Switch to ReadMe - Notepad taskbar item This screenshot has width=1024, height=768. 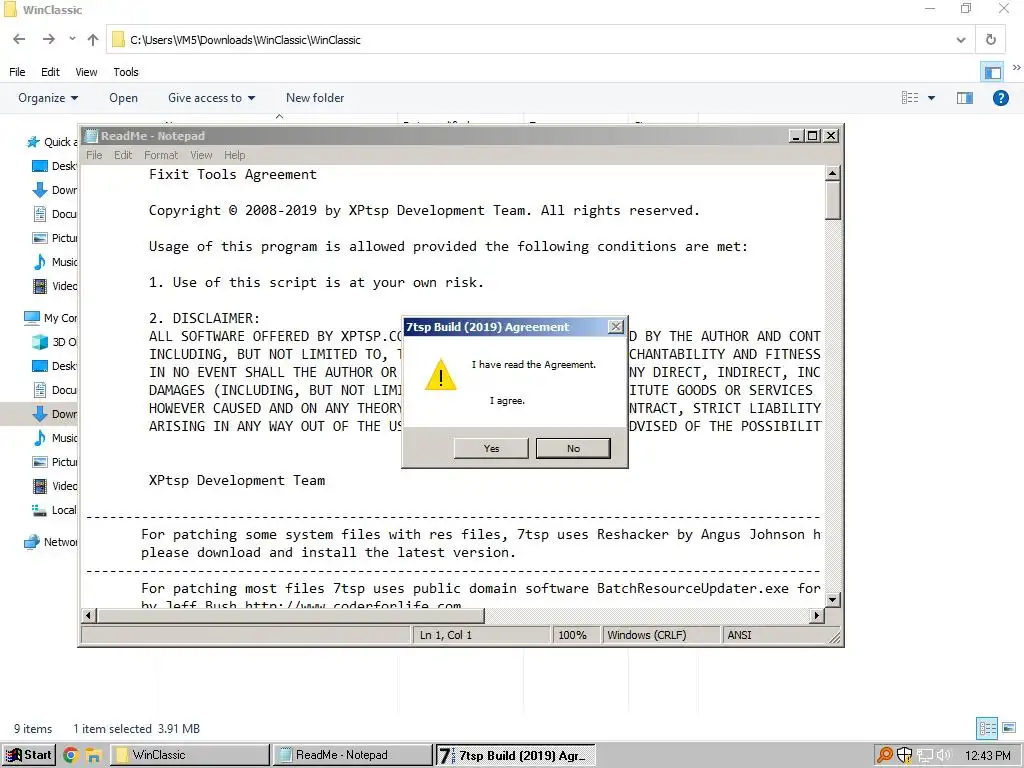(353, 755)
